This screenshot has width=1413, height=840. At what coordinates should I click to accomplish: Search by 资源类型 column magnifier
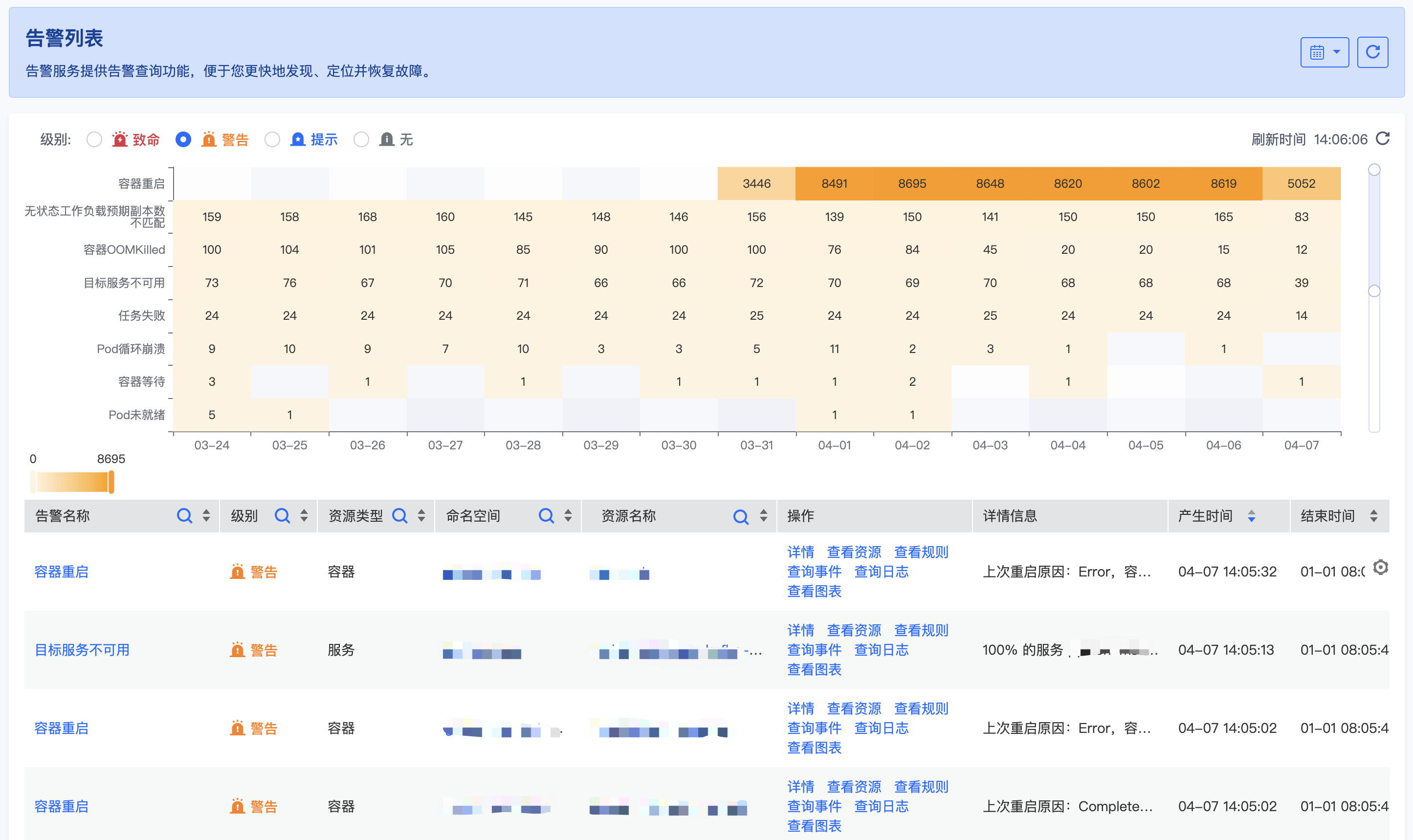tap(399, 516)
